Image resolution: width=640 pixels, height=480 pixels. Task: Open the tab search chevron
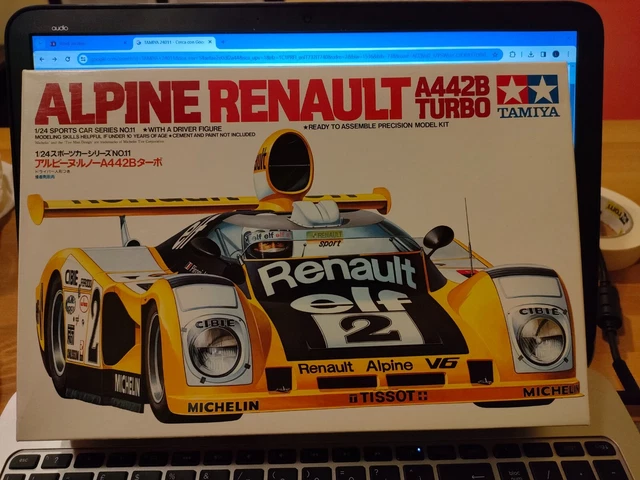click(x=40, y=43)
